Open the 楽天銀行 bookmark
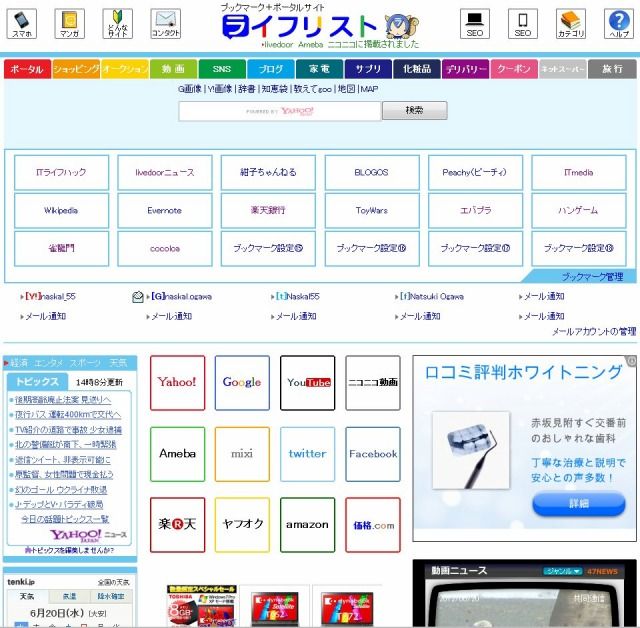Screen dimensions: 640x628 (268, 211)
